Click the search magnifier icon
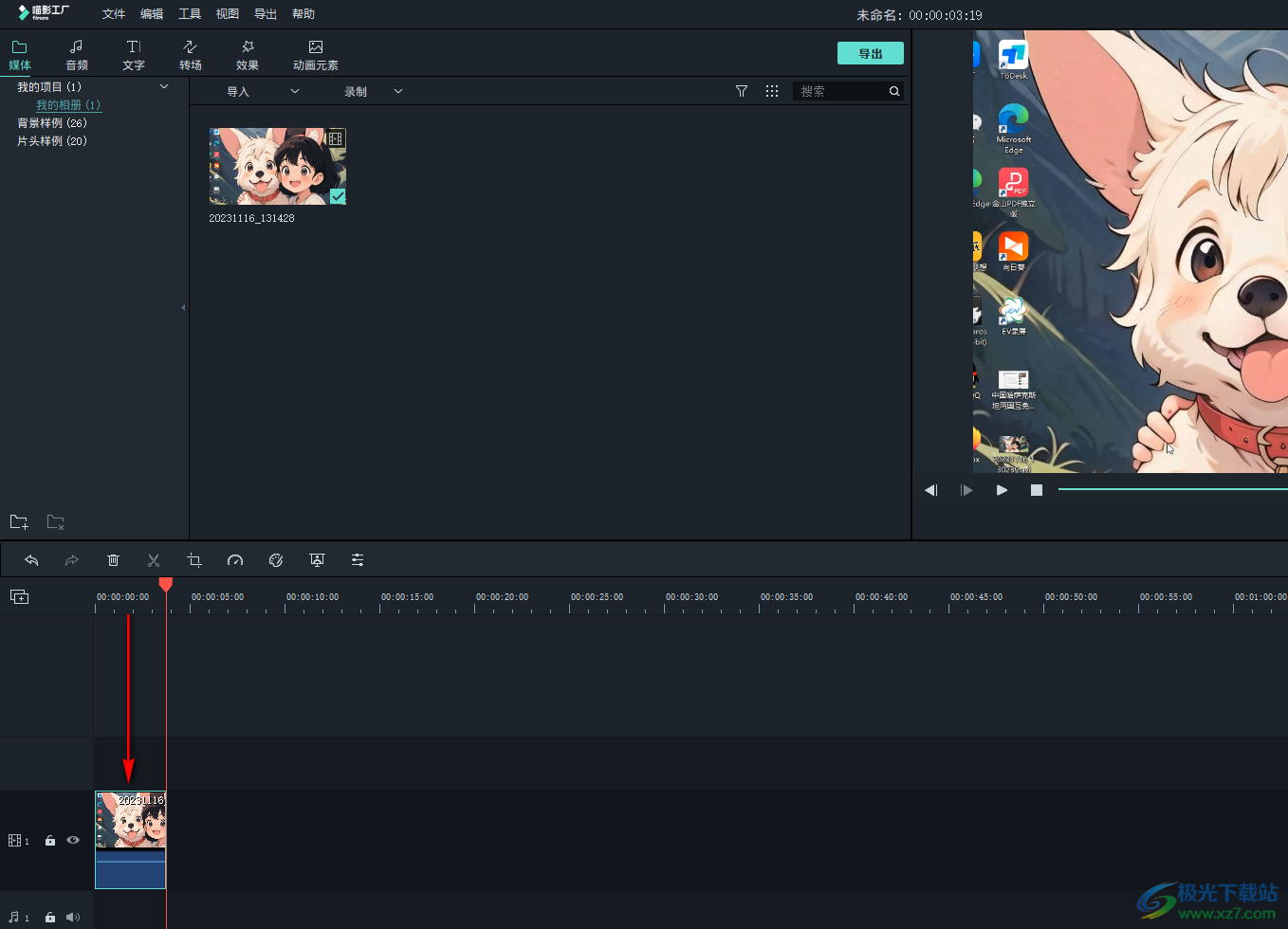This screenshot has height=929, width=1288. tap(894, 91)
